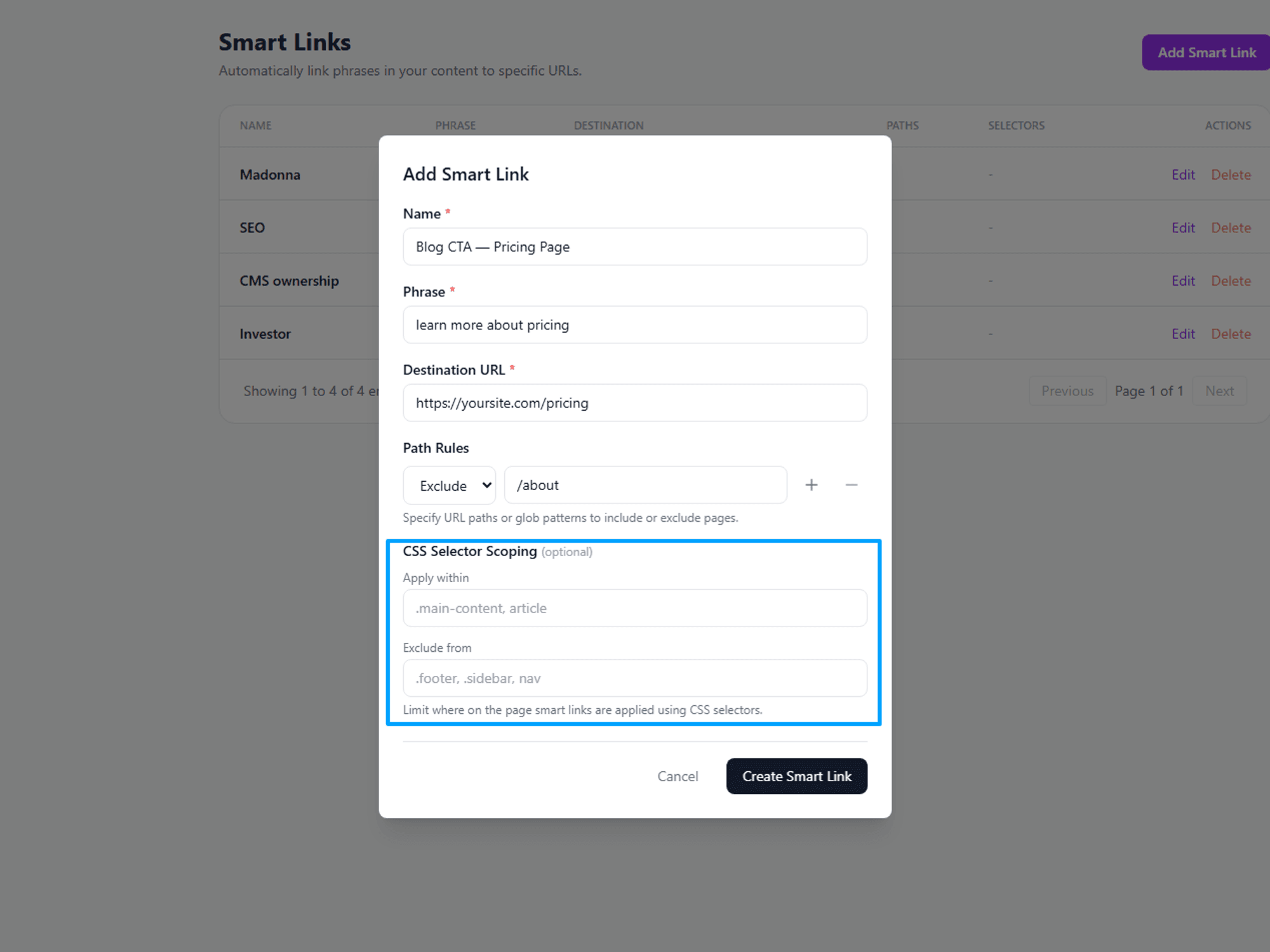Click the Create Smart Link button
Image resolution: width=1270 pixels, height=952 pixels.
tap(796, 776)
